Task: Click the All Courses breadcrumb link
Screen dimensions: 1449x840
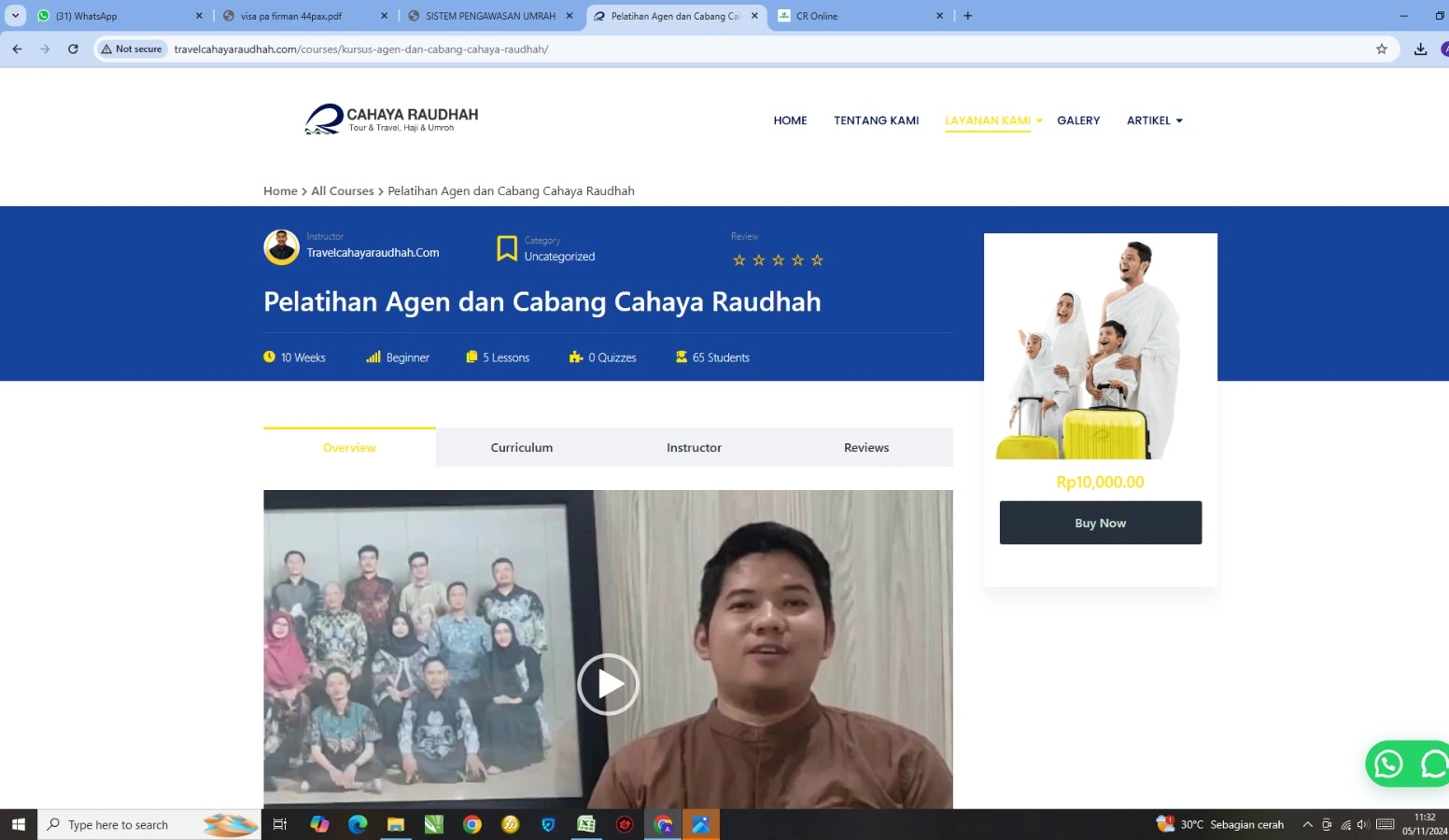Action: tap(342, 190)
